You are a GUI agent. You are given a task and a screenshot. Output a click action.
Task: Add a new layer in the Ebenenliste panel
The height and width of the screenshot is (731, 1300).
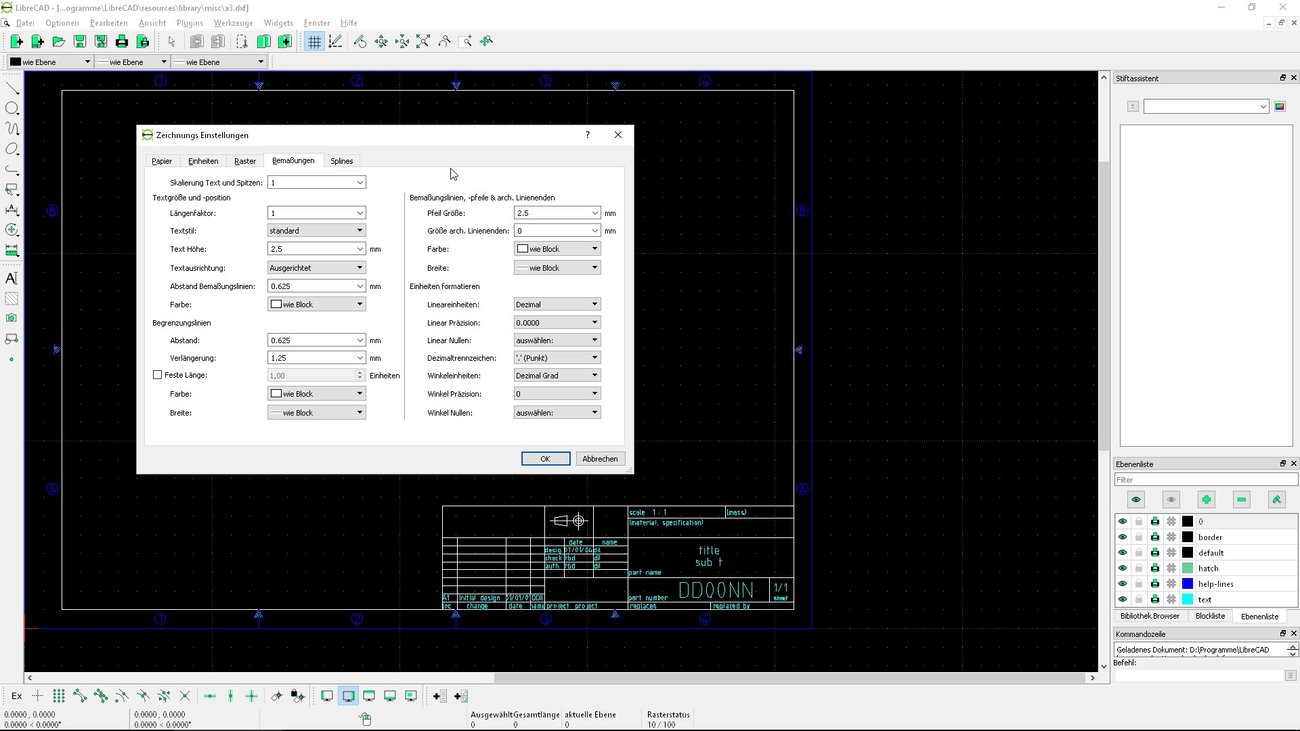point(1206,499)
